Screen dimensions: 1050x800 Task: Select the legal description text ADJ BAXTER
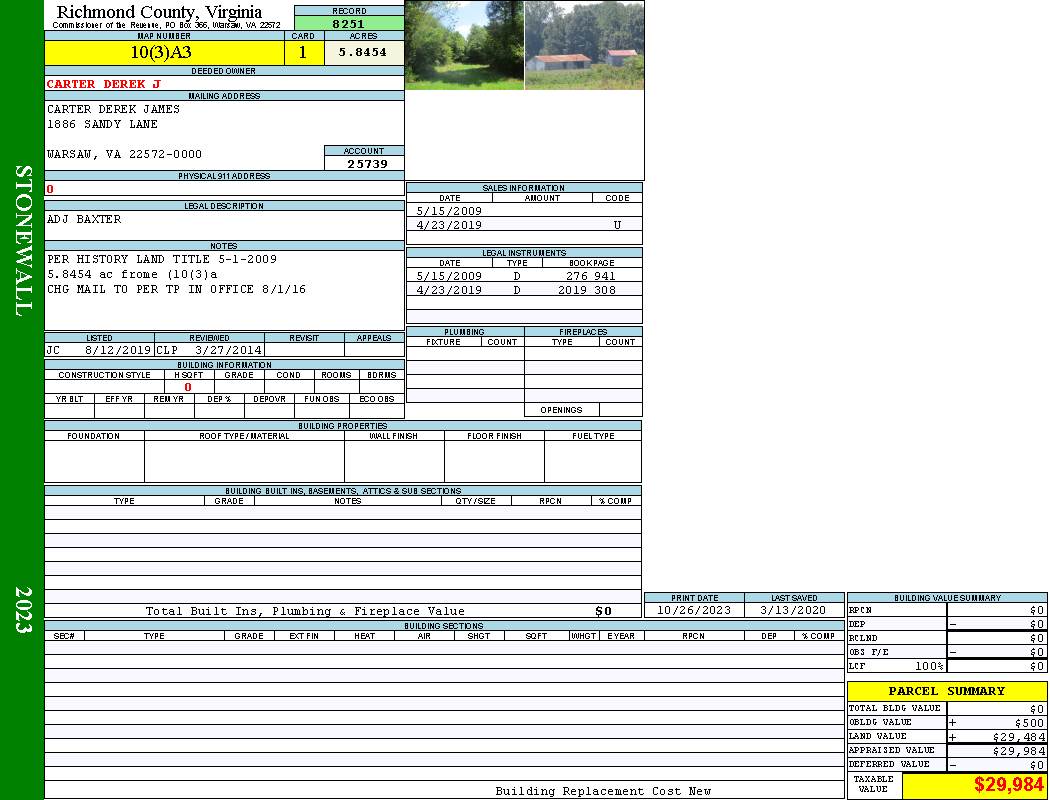click(85, 219)
